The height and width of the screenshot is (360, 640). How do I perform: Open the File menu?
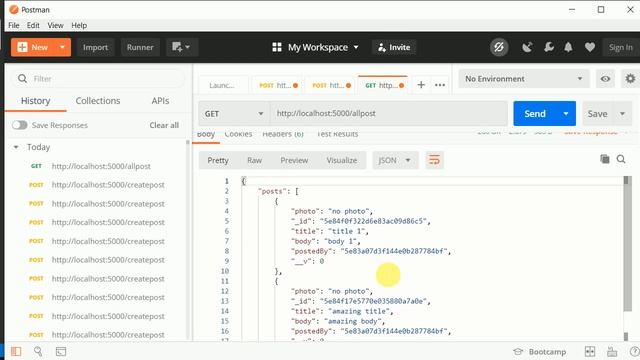point(14,25)
